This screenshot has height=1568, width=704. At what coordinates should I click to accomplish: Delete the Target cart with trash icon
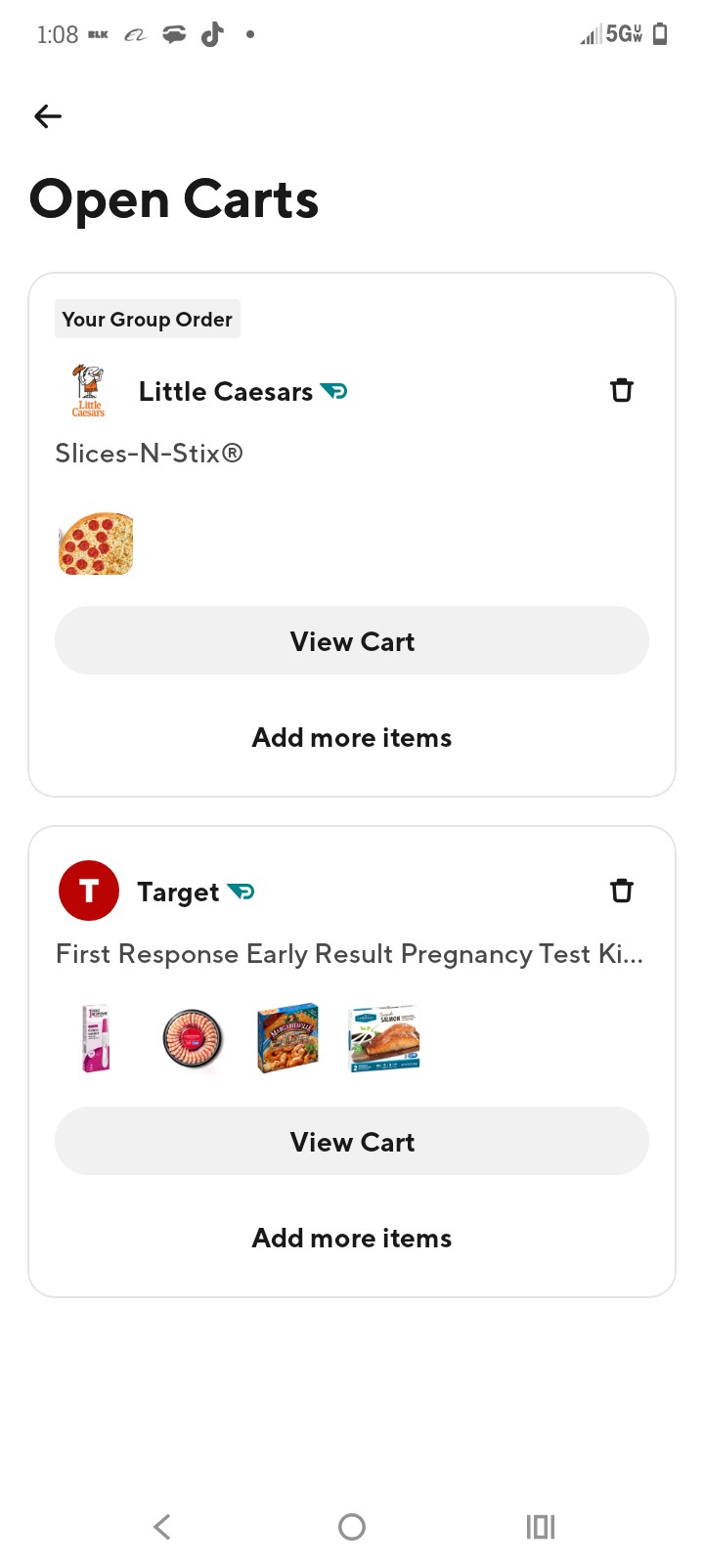point(622,891)
